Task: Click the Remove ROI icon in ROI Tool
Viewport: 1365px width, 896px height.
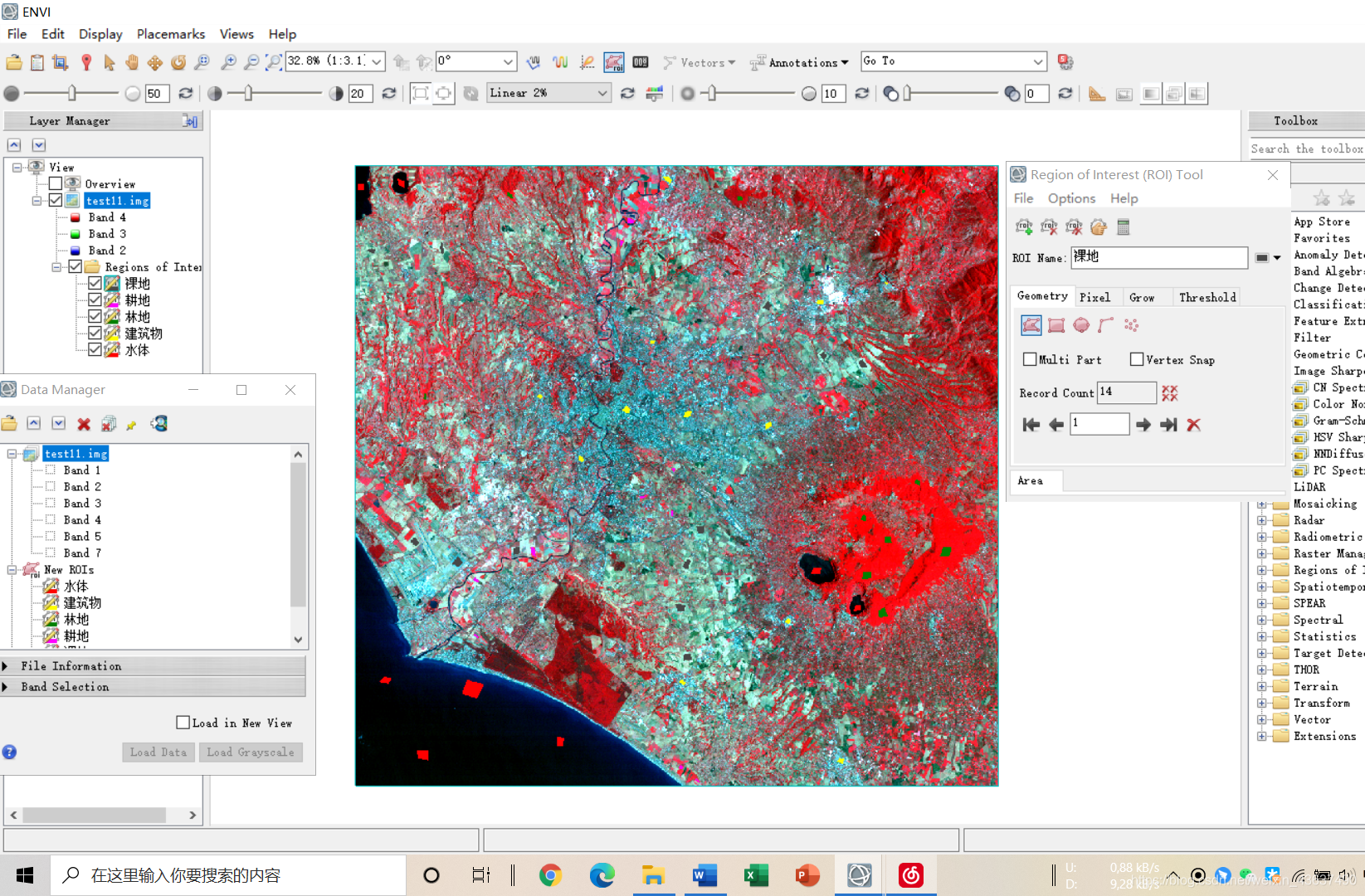Action: click(1050, 226)
